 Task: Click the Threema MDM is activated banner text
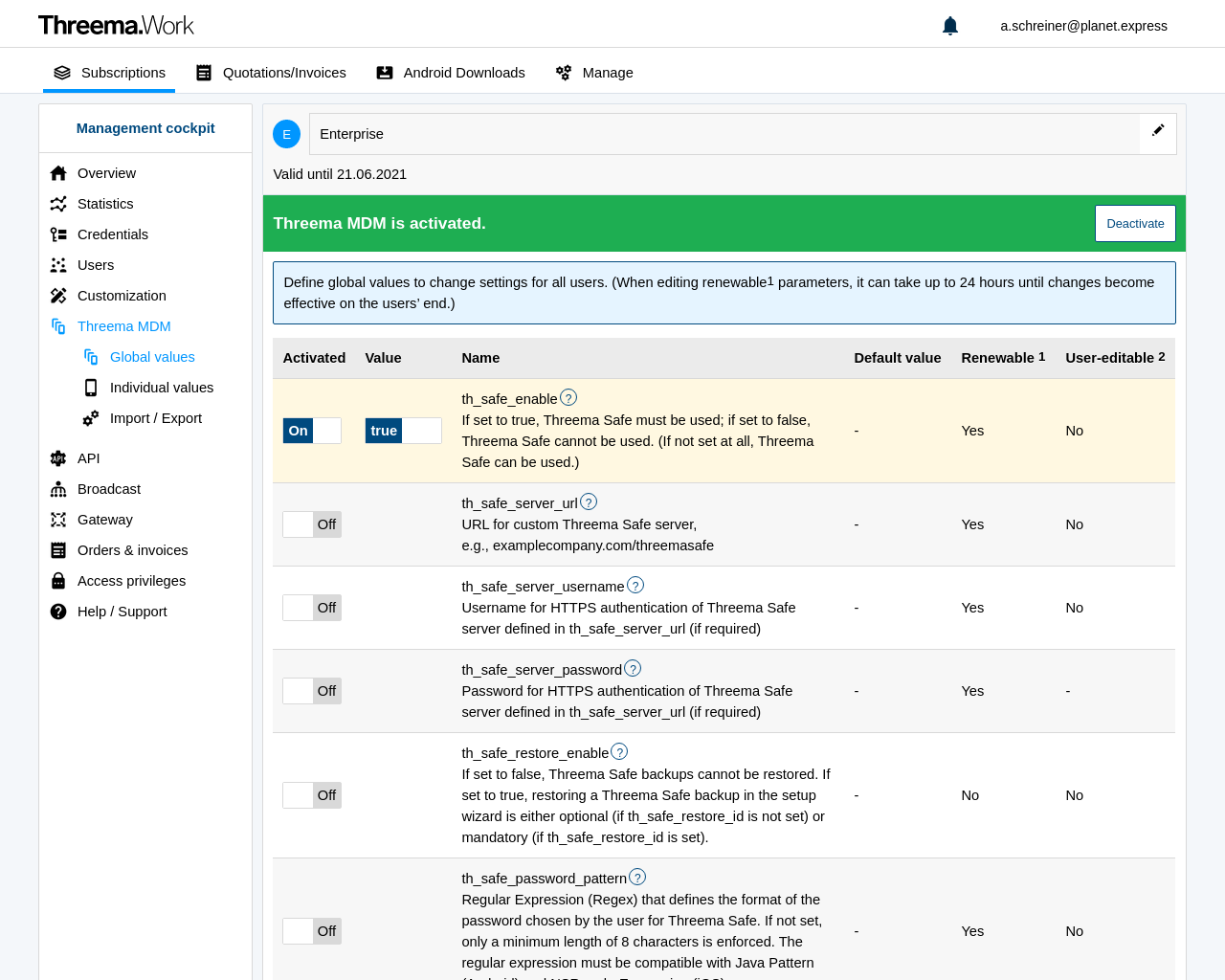[379, 223]
